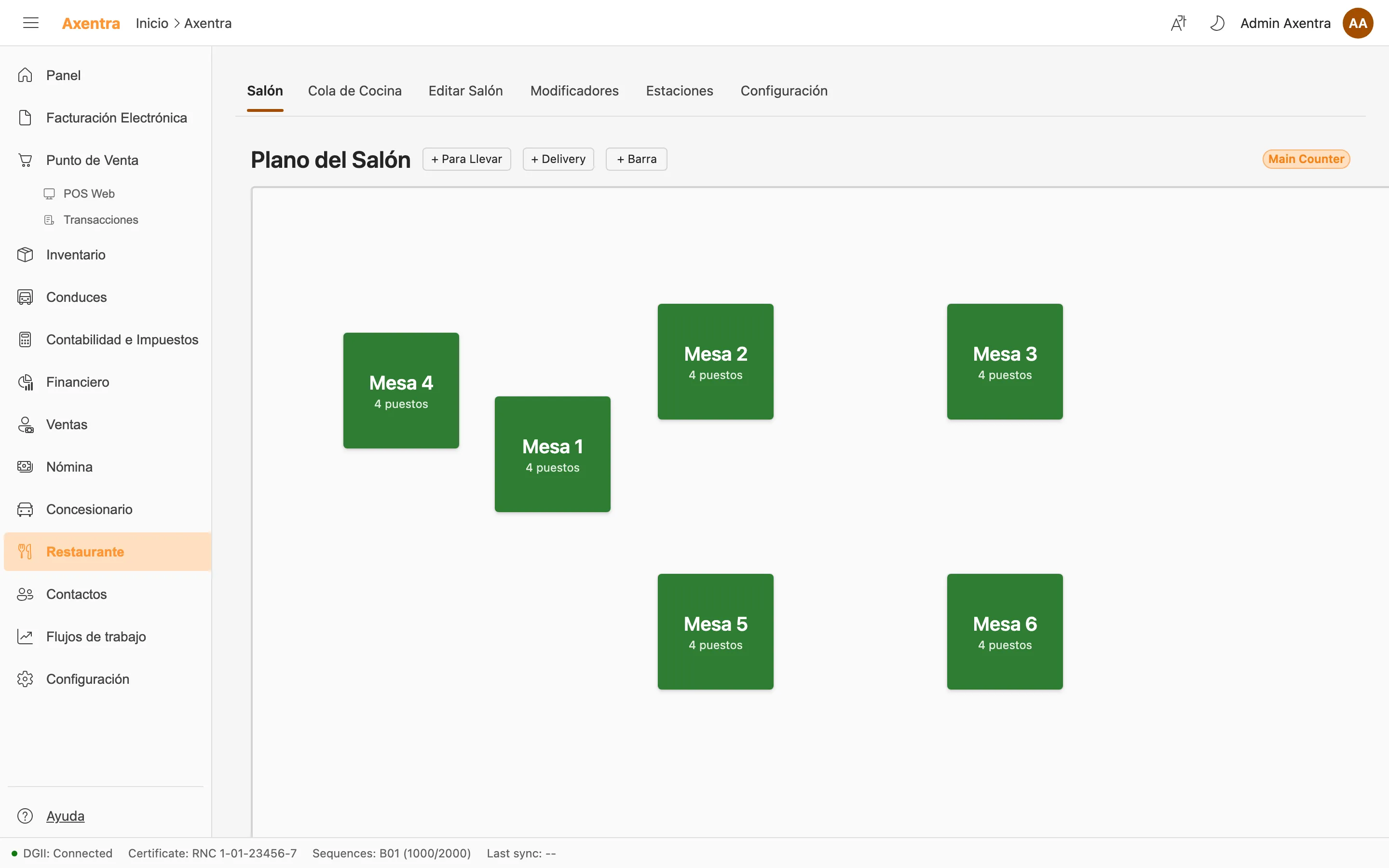This screenshot has width=1389, height=868.
Task: Click the Facturación Electrónica document icon
Action: (x=25, y=118)
